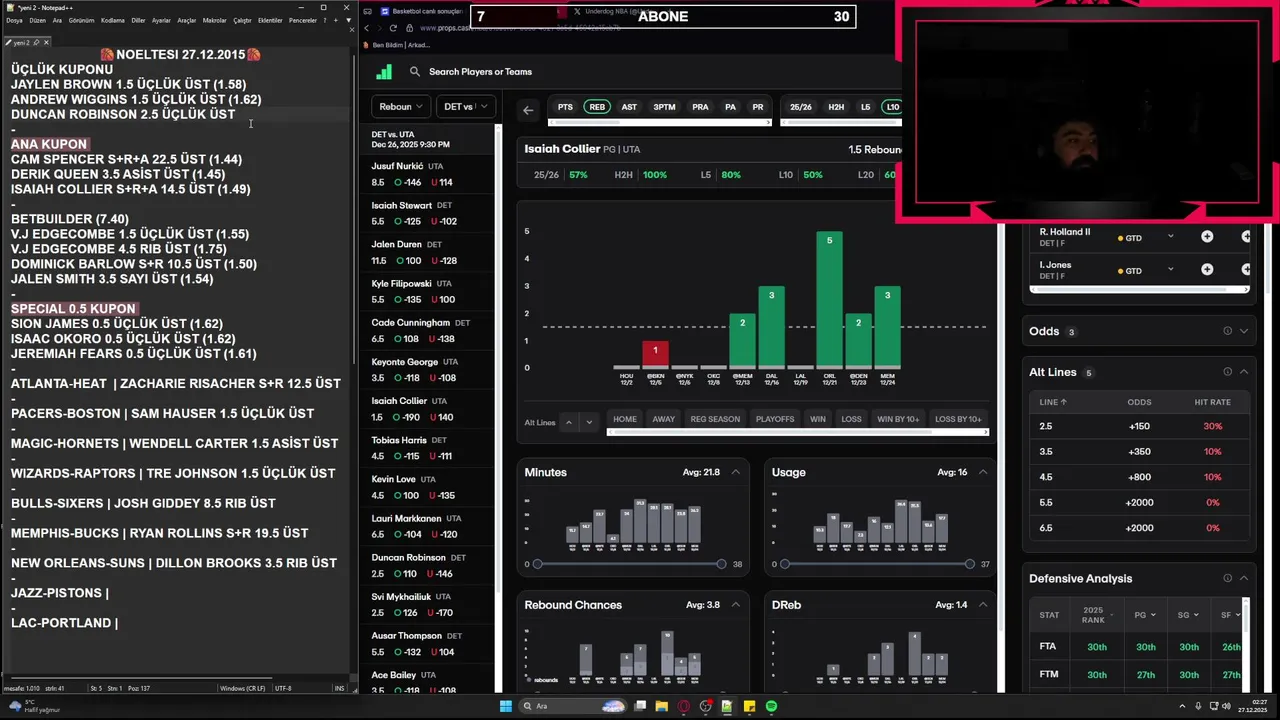The height and width of the screenshot is (720, 1280).
Task: Click the browser back arrow
Action: [367, 28]
